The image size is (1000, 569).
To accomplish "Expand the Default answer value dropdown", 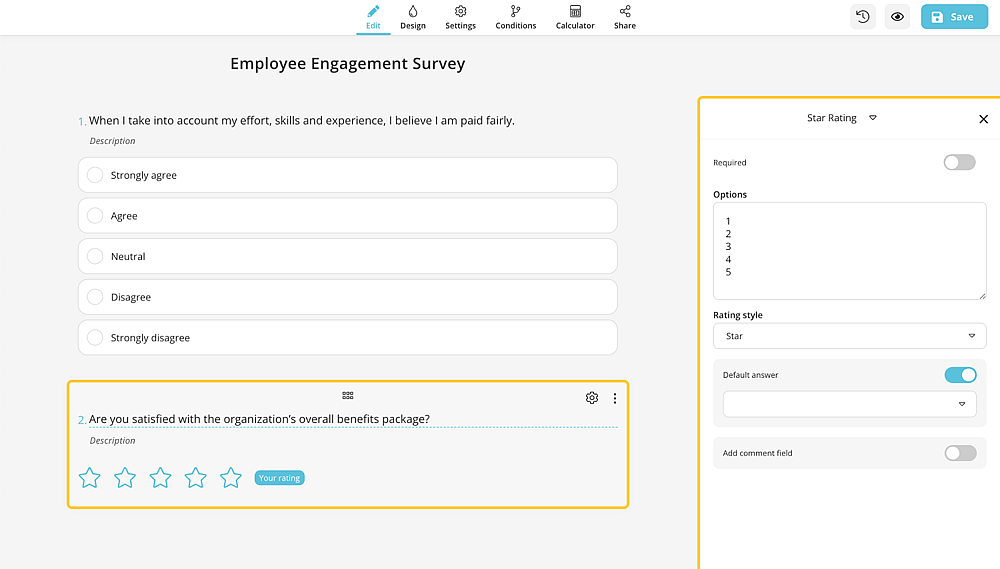I will [849, 404].
